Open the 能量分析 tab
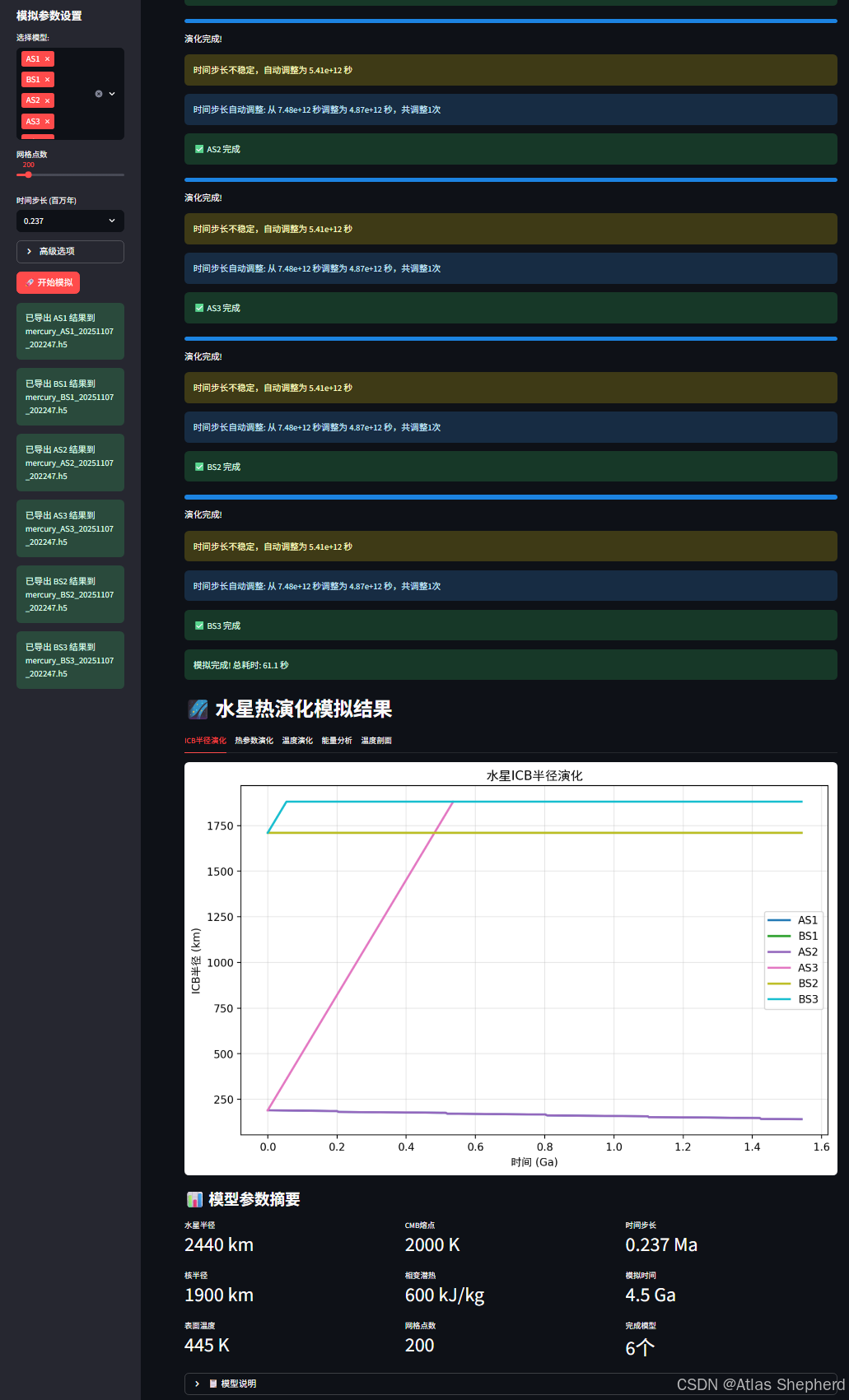The height and width of the screenshot is (1400, 849). coord(337,741)
